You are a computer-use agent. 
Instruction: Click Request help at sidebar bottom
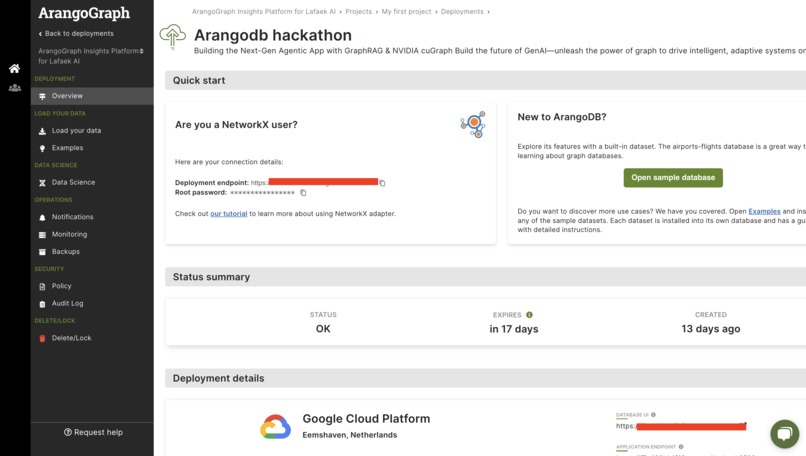(93, 432)
